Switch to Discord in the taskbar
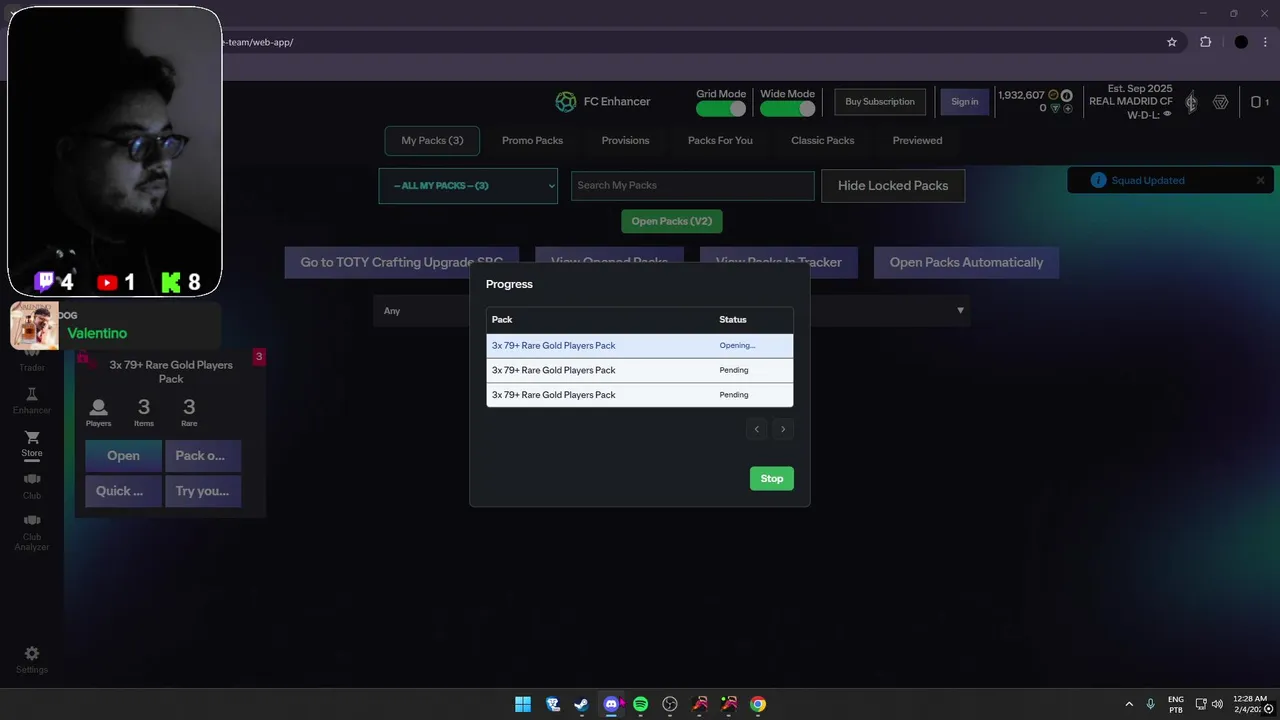Image resolution: width=1280 pixels, height=720 pixels. point(611,704)
